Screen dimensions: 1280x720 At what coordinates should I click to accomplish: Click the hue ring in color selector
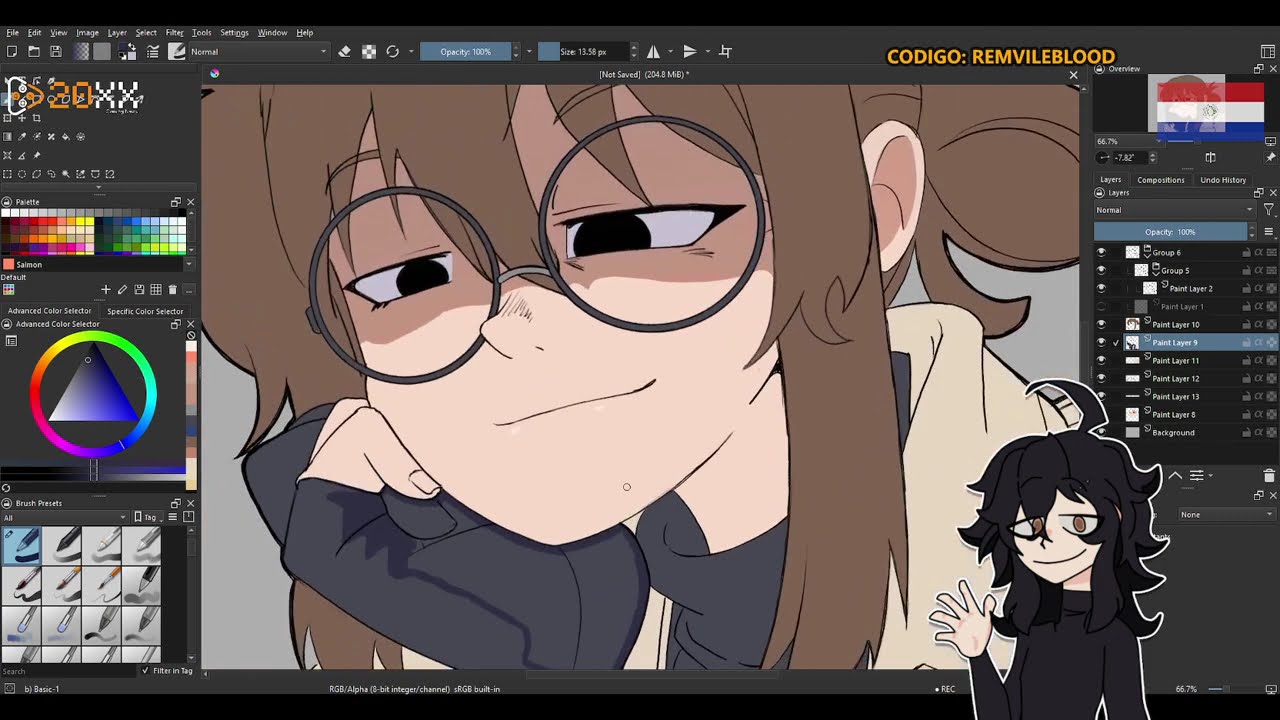(93, 338)
